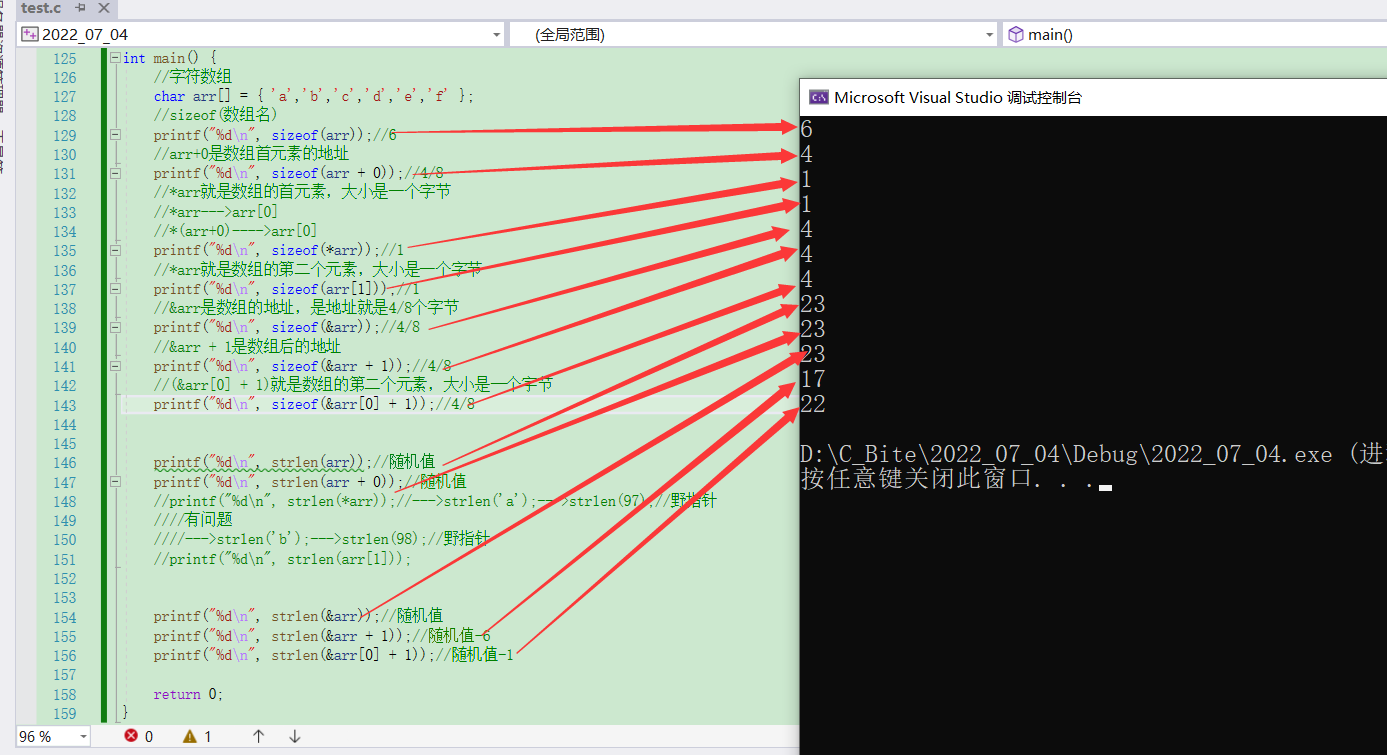Click the sizeof(*arr) printf line

pyautogui.click(x=279, y=251)
